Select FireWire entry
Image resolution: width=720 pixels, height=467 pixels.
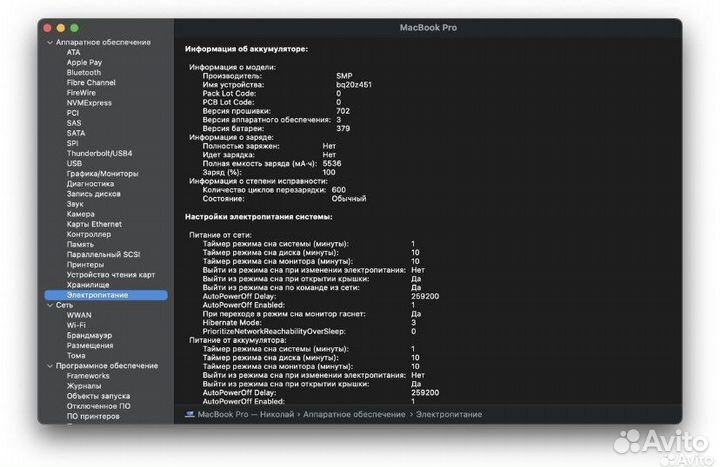click(x=81, y=93)
